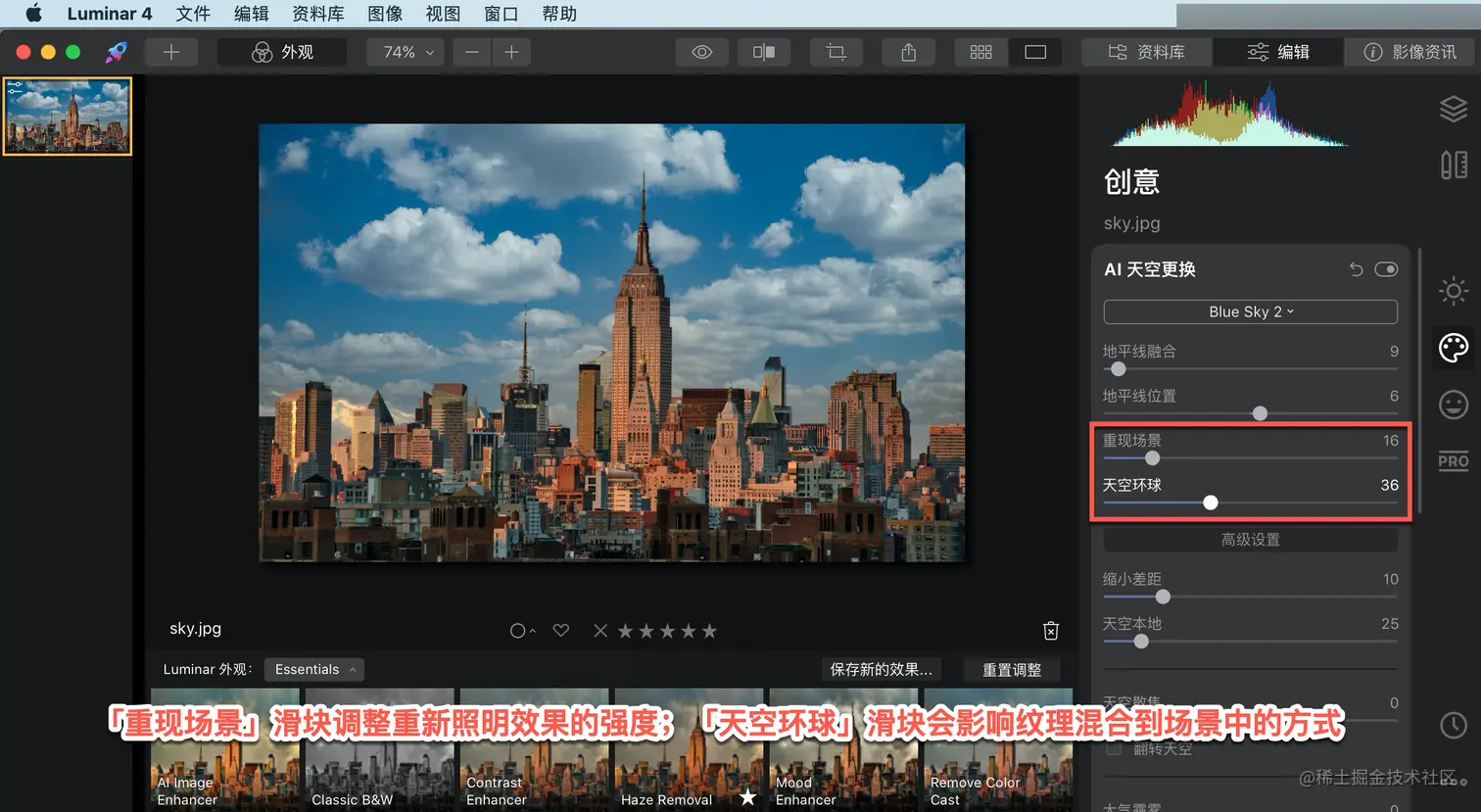Open the 视图 menu

[x=443, y=14]
